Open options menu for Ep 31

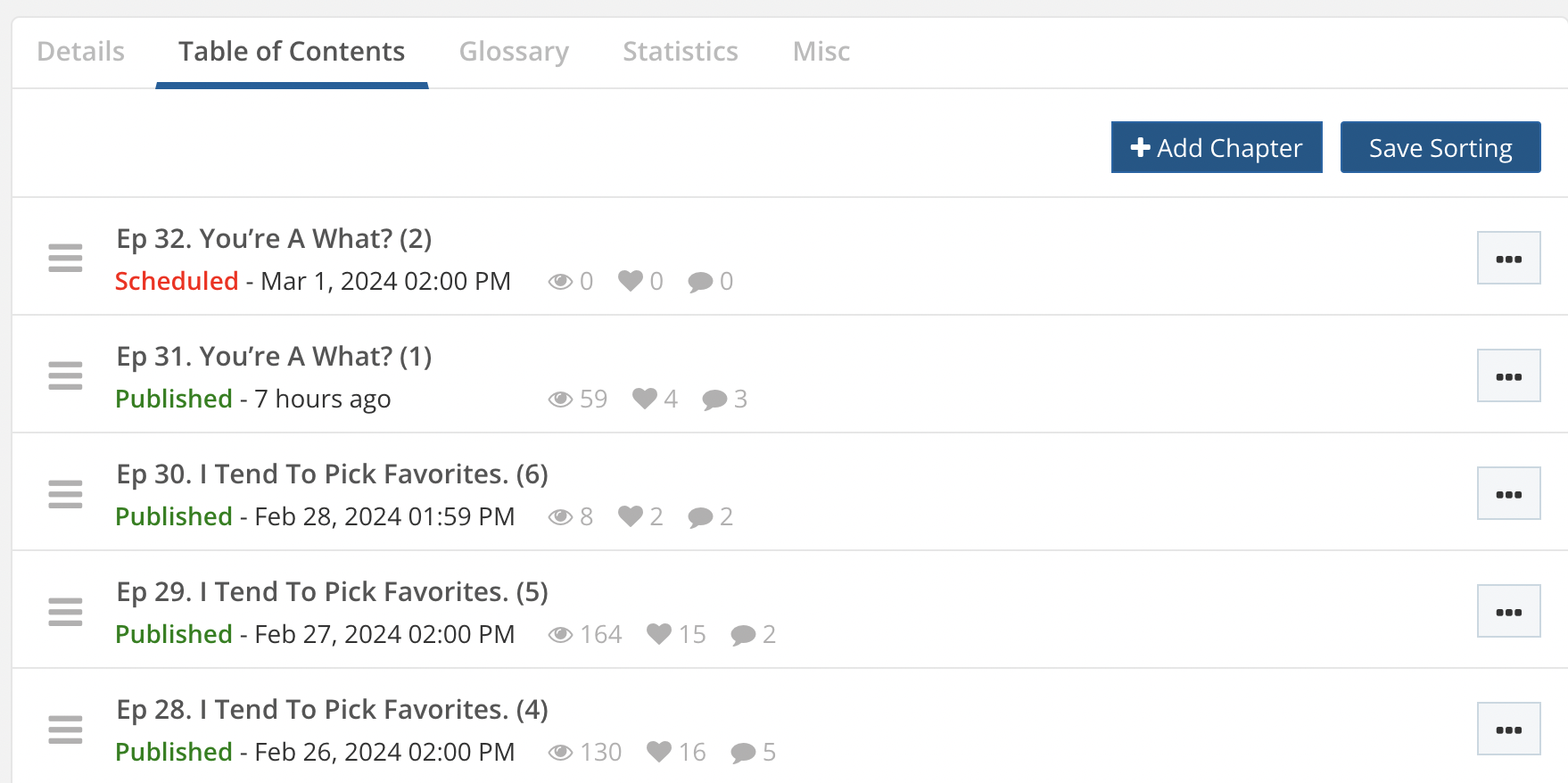click(x=1508, y=376)
